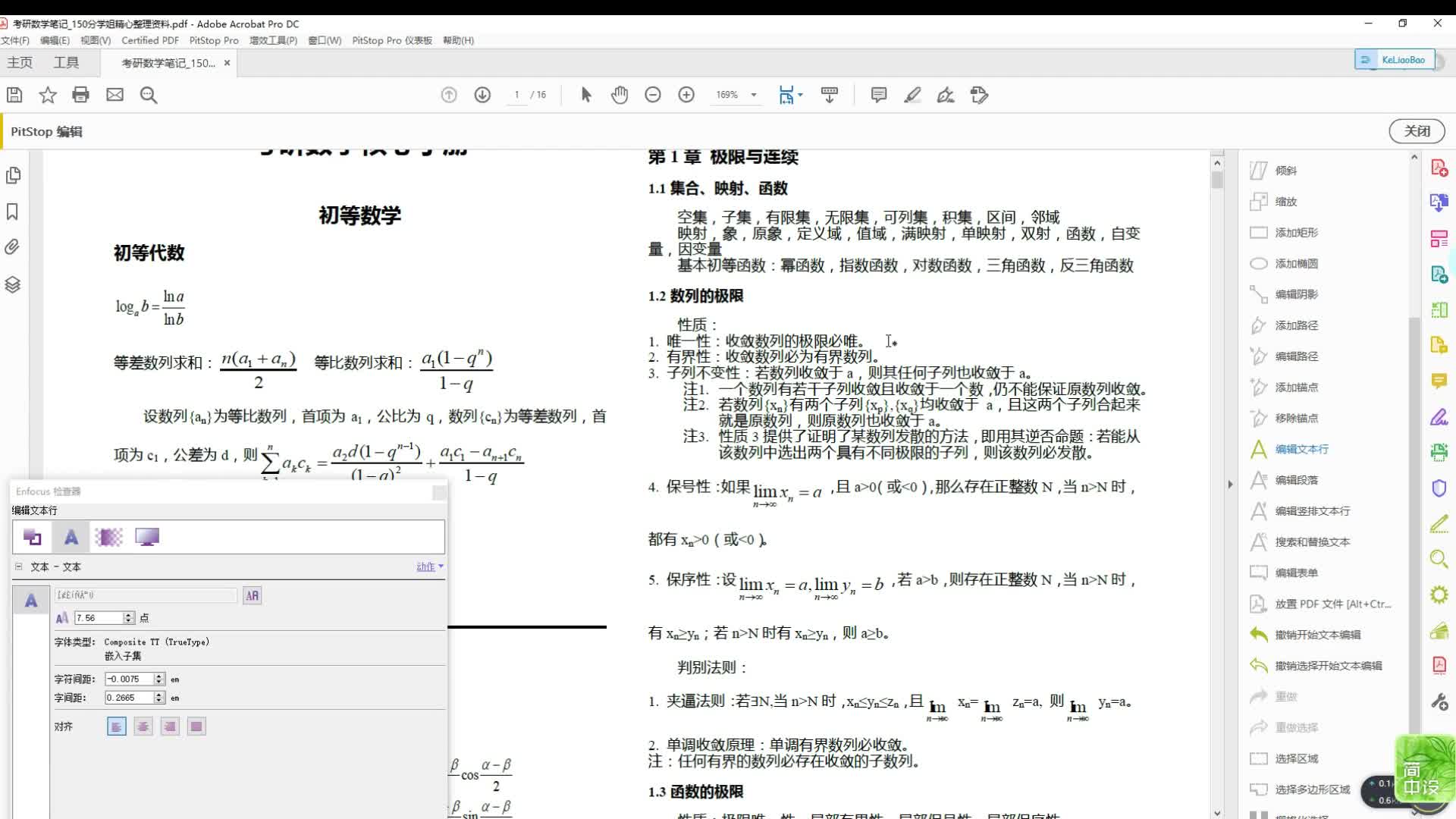Save the PDF with the save icon
Screen dimensions: 1456x819
pos(14,94)
